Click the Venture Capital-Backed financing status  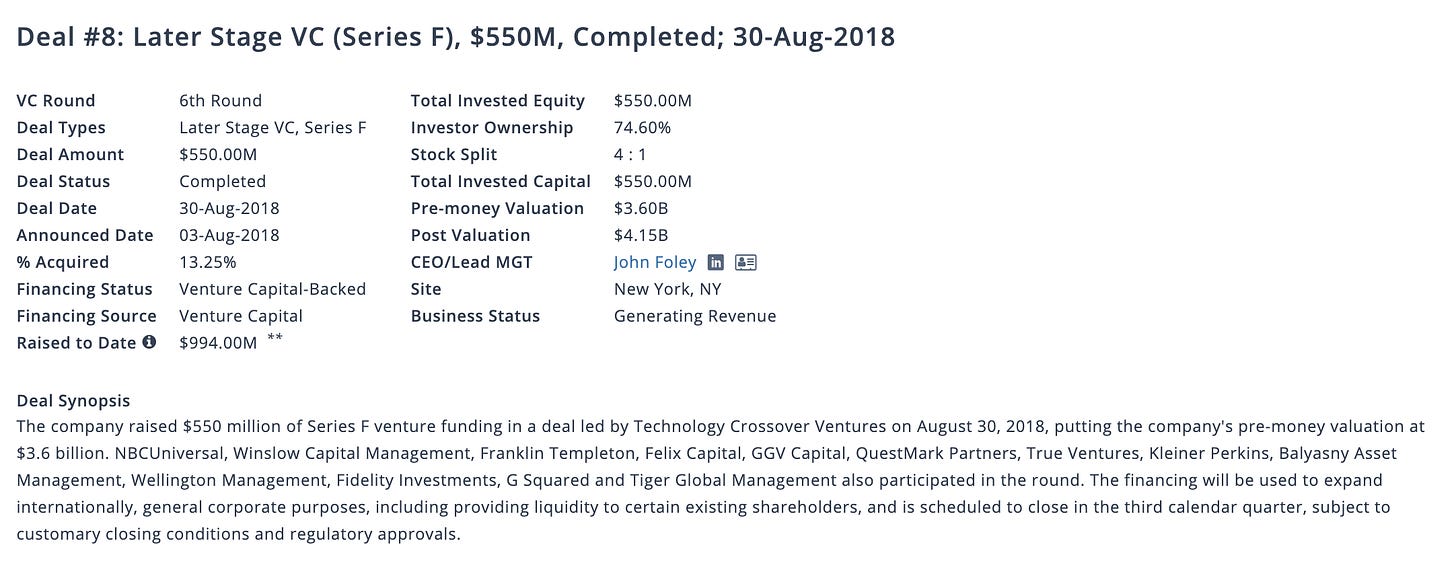(x=272, y=289)
